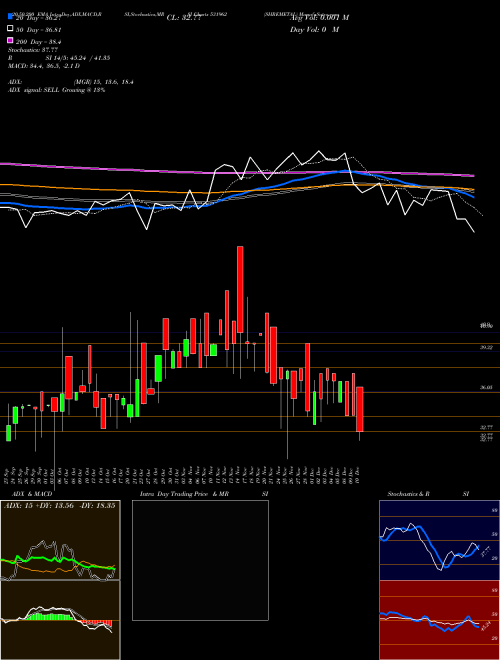Click the 'Stochastics & R' panel title

409,494
